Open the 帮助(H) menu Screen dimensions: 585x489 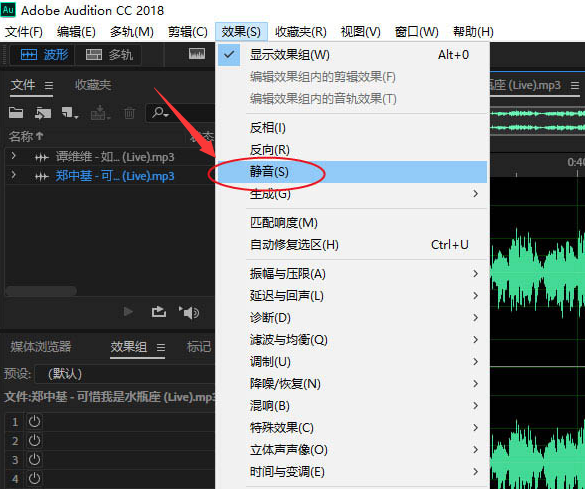click(473, 32)
